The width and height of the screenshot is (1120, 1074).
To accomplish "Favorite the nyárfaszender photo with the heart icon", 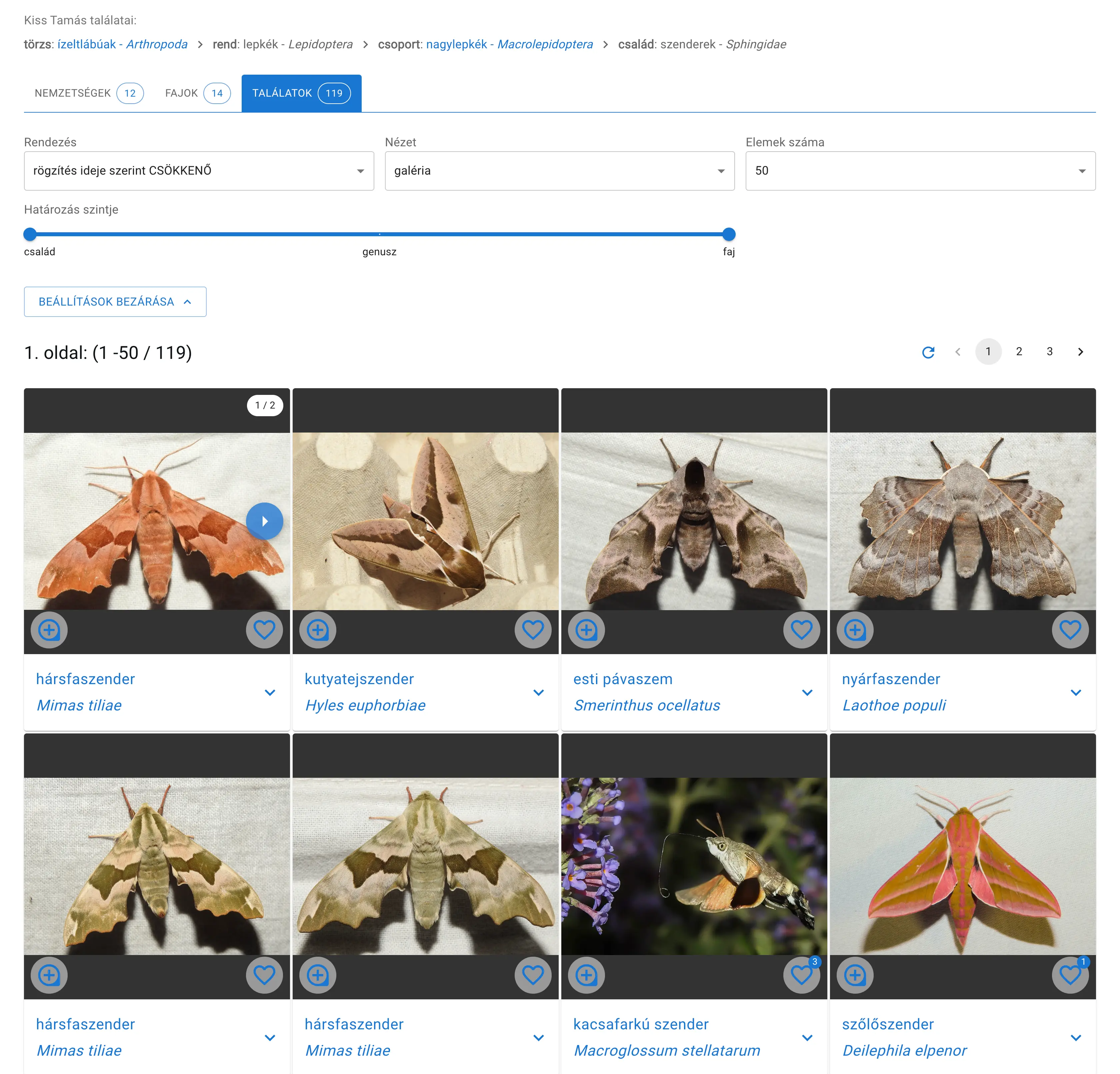I will [1070, 630].
